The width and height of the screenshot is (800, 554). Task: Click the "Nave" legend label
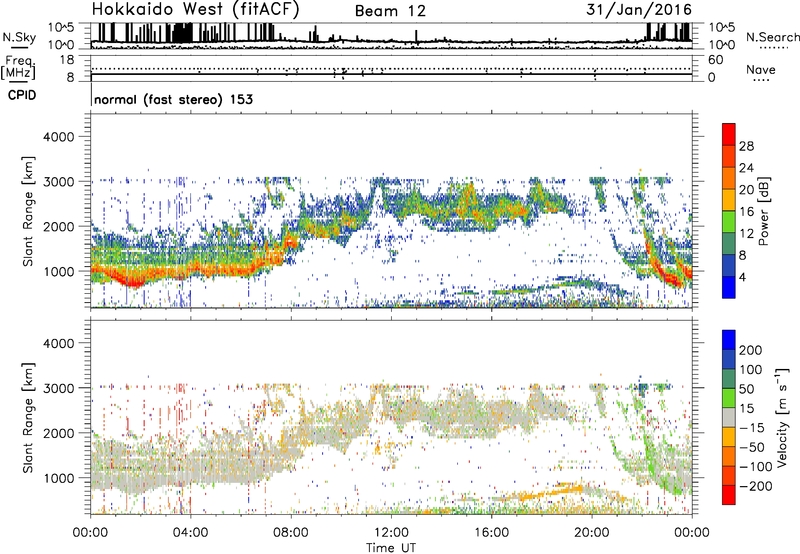(x=761, y=69)
